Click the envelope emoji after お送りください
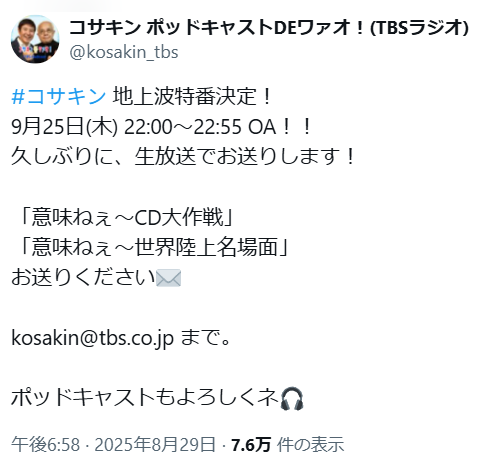The height and width of the screenshot is (468, 485). pyautogui.click(x=169, y=278)
